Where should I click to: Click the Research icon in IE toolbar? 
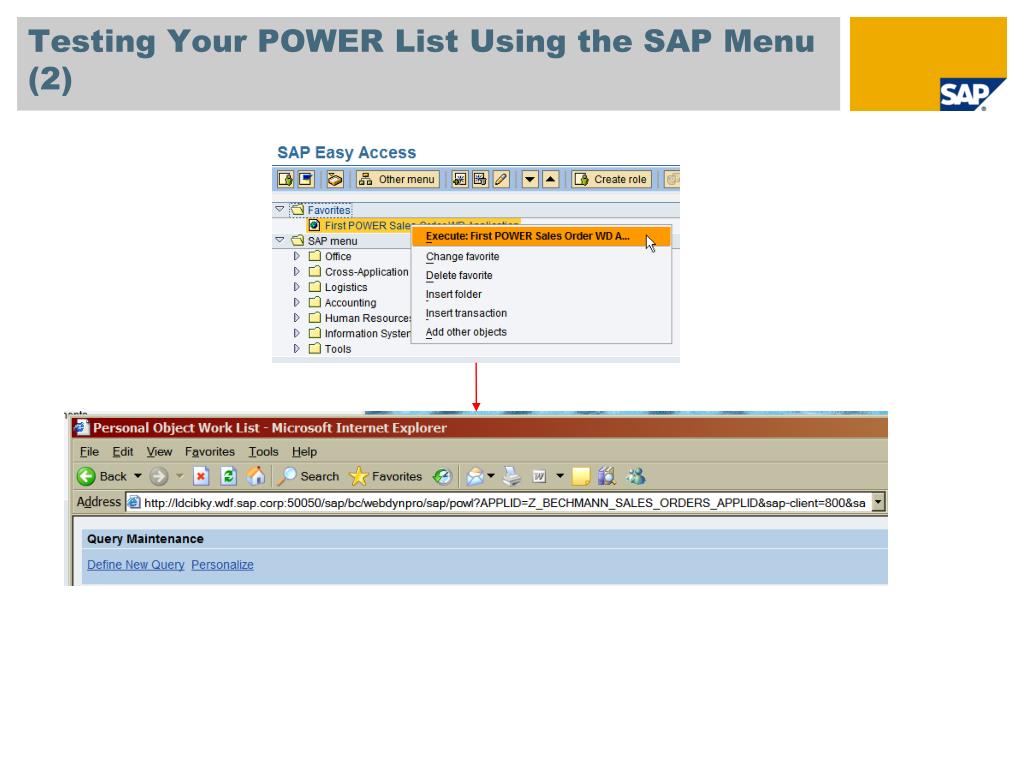tap(607, 476)
